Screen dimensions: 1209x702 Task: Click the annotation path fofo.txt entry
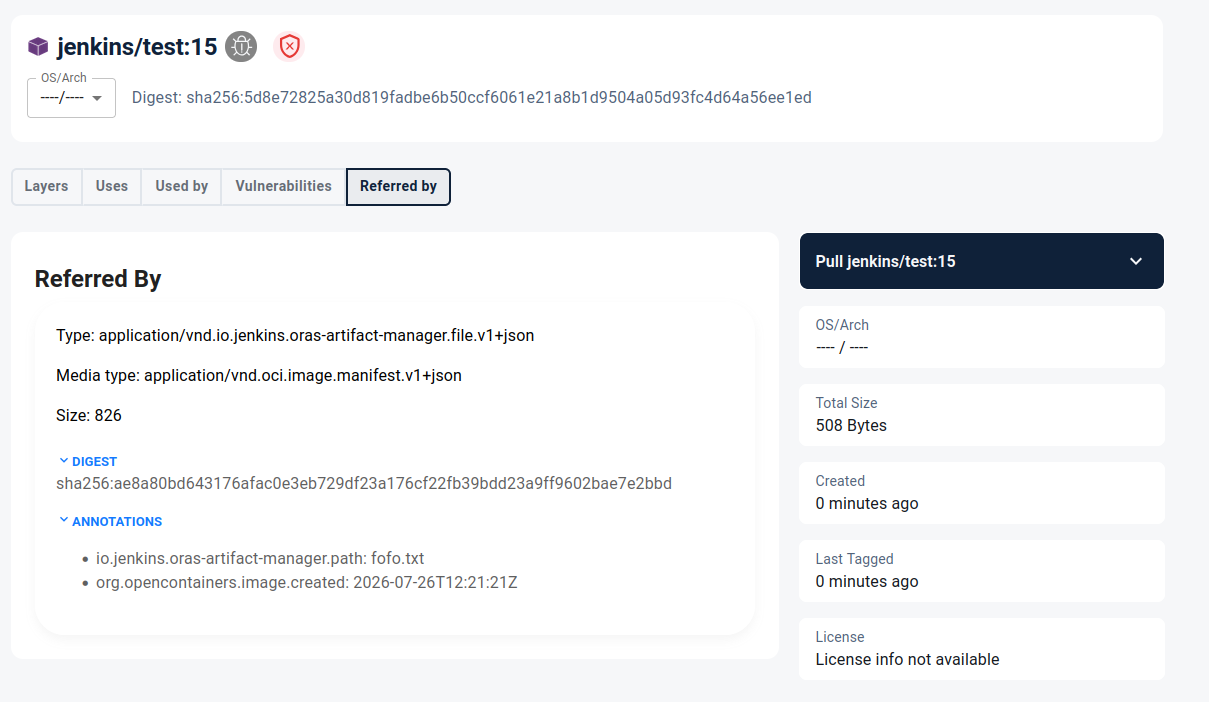click(260, 558)
